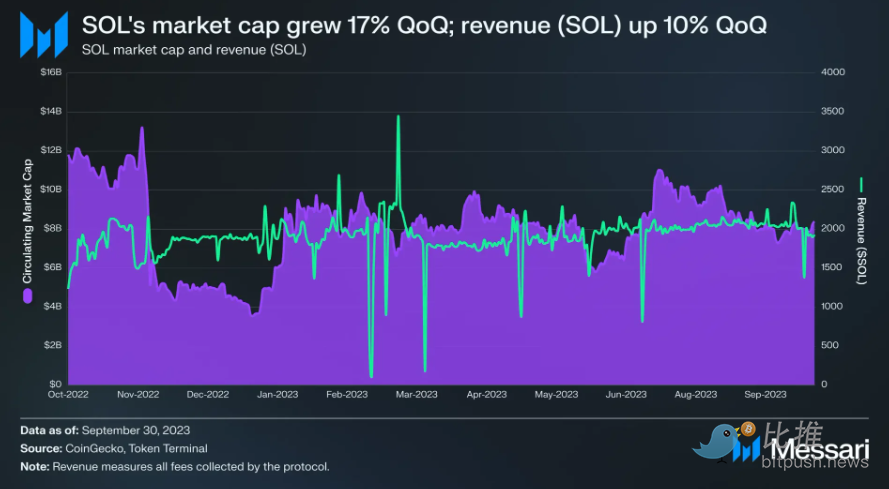This screenshot has height=489, width=889.
Task: Click the Oct-2022 date label
Action: pos(68,394)
